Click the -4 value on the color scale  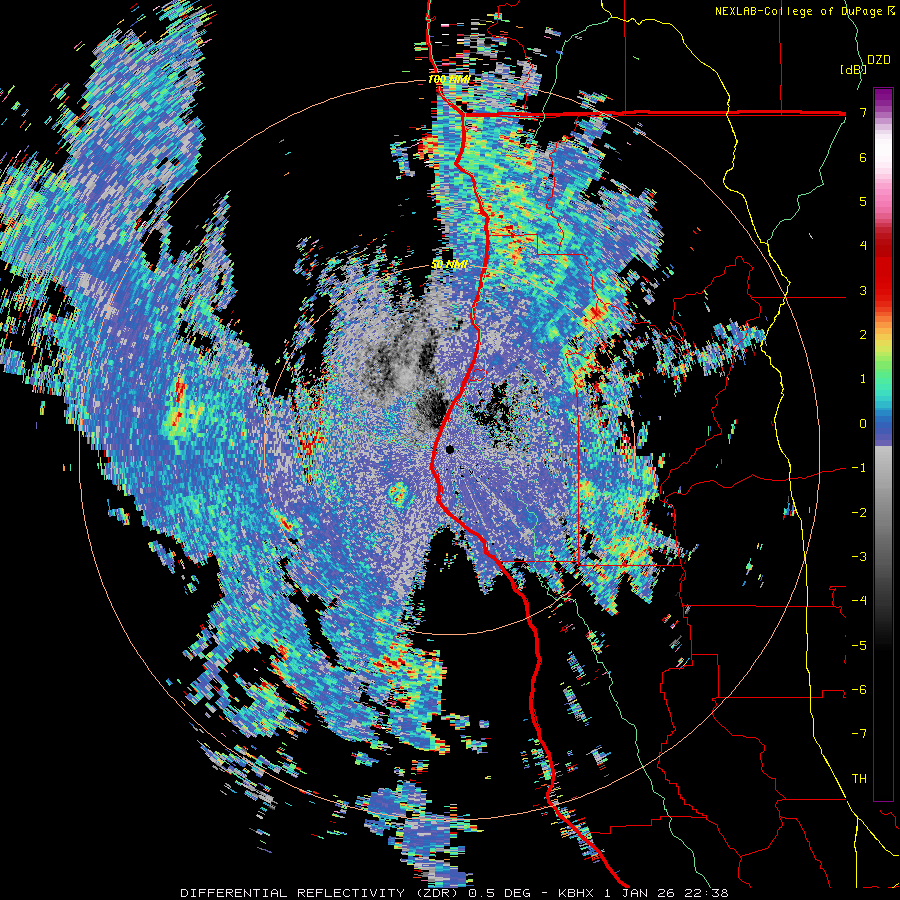pos(859,601)
